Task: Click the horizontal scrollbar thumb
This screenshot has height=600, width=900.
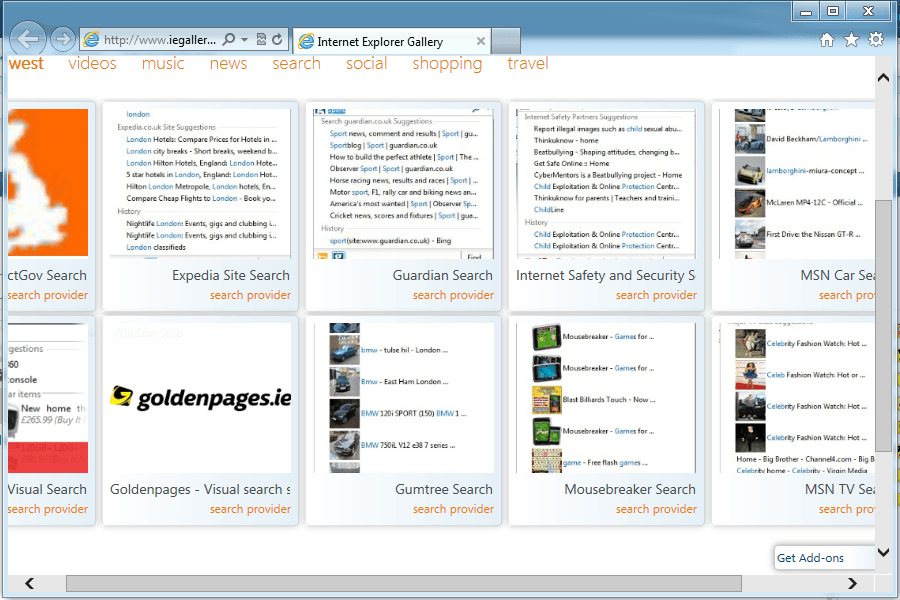Action: [x=404, y=583]
